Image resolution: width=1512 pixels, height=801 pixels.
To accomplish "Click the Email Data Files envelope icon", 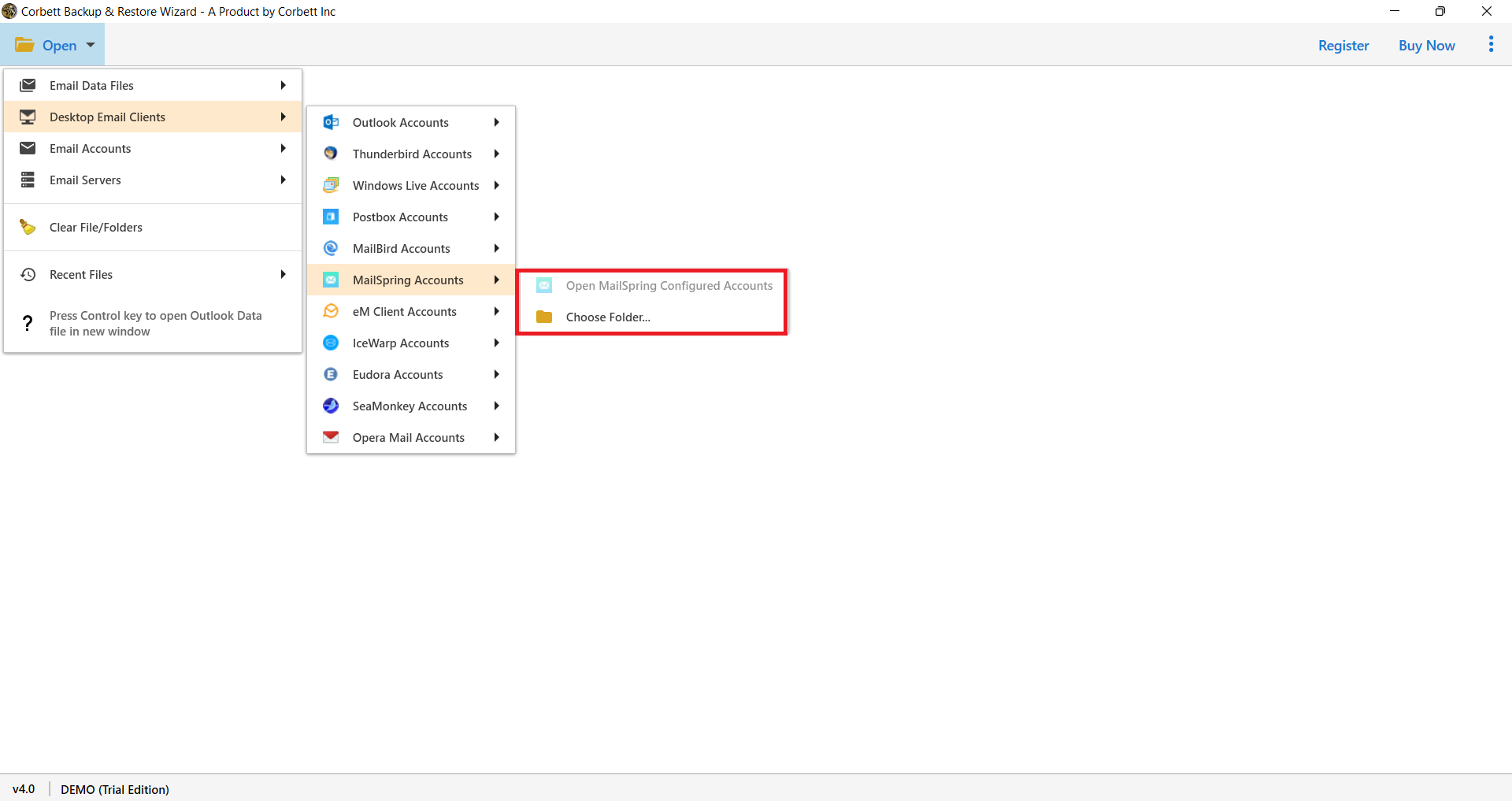I will (x=28, y=85).
